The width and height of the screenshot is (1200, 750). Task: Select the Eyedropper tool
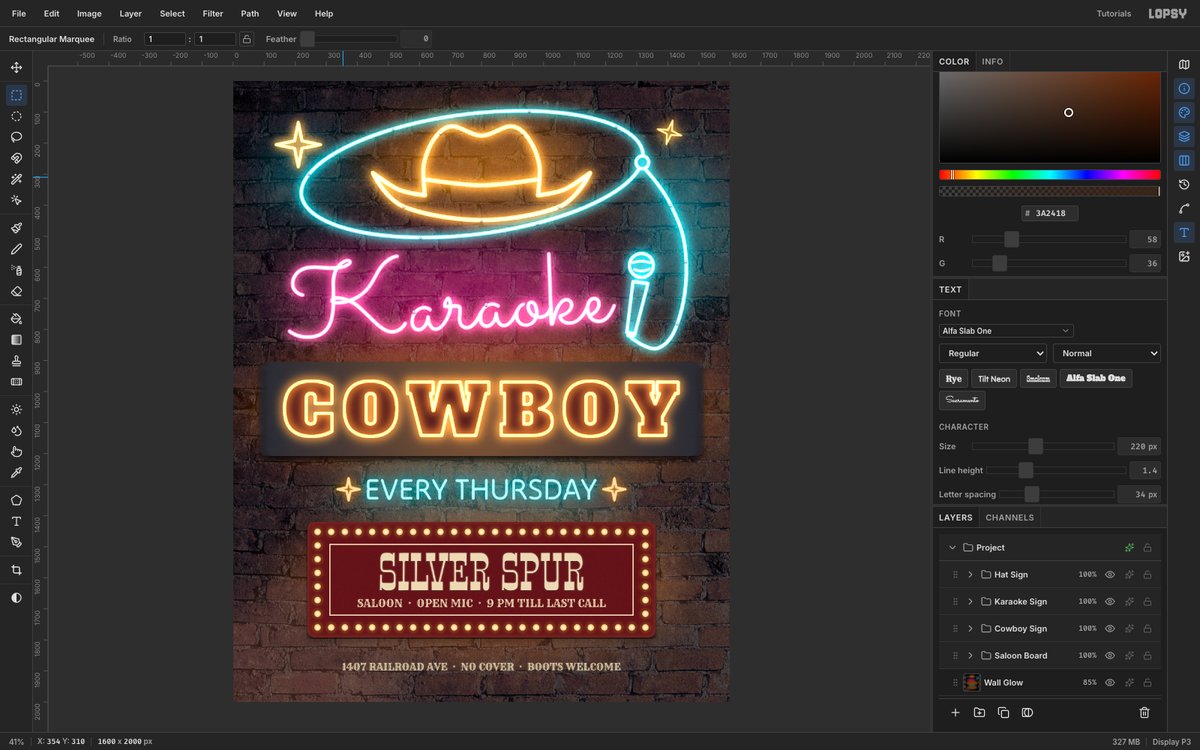(x=16, y=472)
